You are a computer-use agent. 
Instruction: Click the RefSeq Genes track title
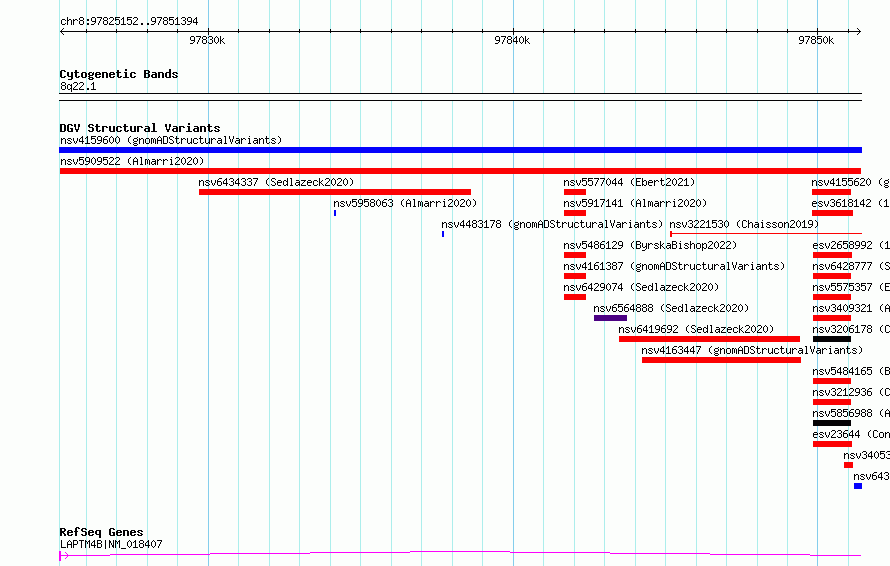101,533
